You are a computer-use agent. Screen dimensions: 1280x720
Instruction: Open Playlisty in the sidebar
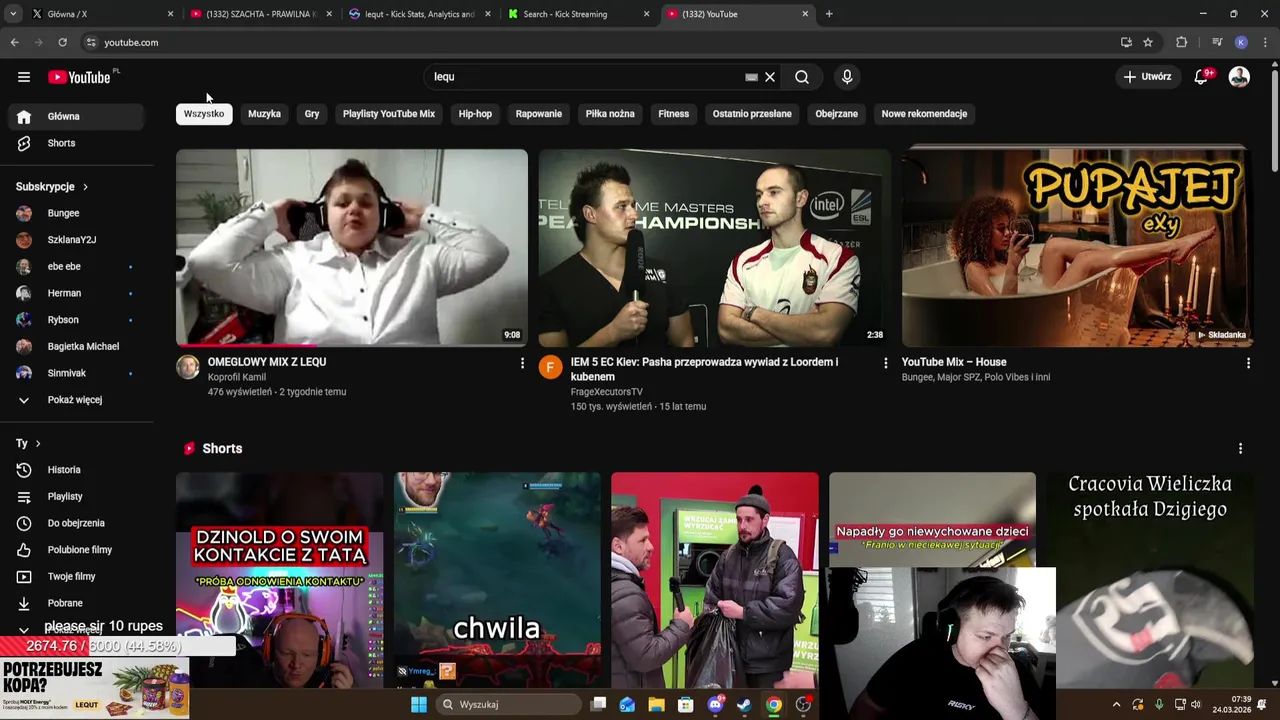pyautogui.click(x=76, y=496)
